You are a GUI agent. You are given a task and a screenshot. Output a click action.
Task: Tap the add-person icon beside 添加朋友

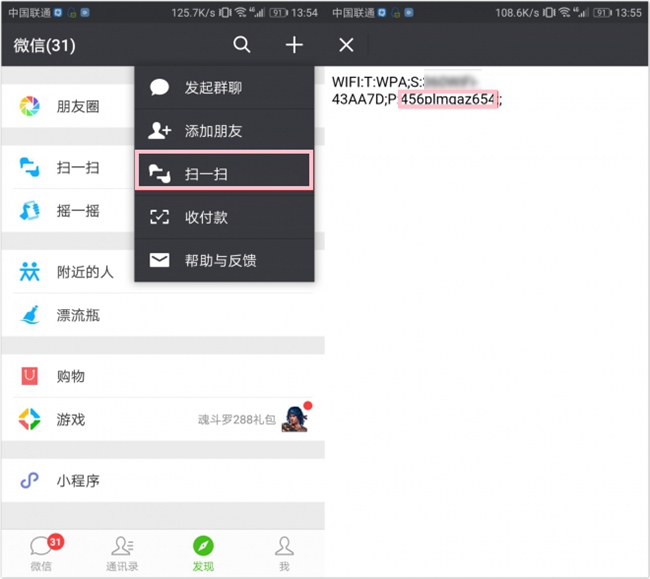pyautogui.click(x=160, y=131)
